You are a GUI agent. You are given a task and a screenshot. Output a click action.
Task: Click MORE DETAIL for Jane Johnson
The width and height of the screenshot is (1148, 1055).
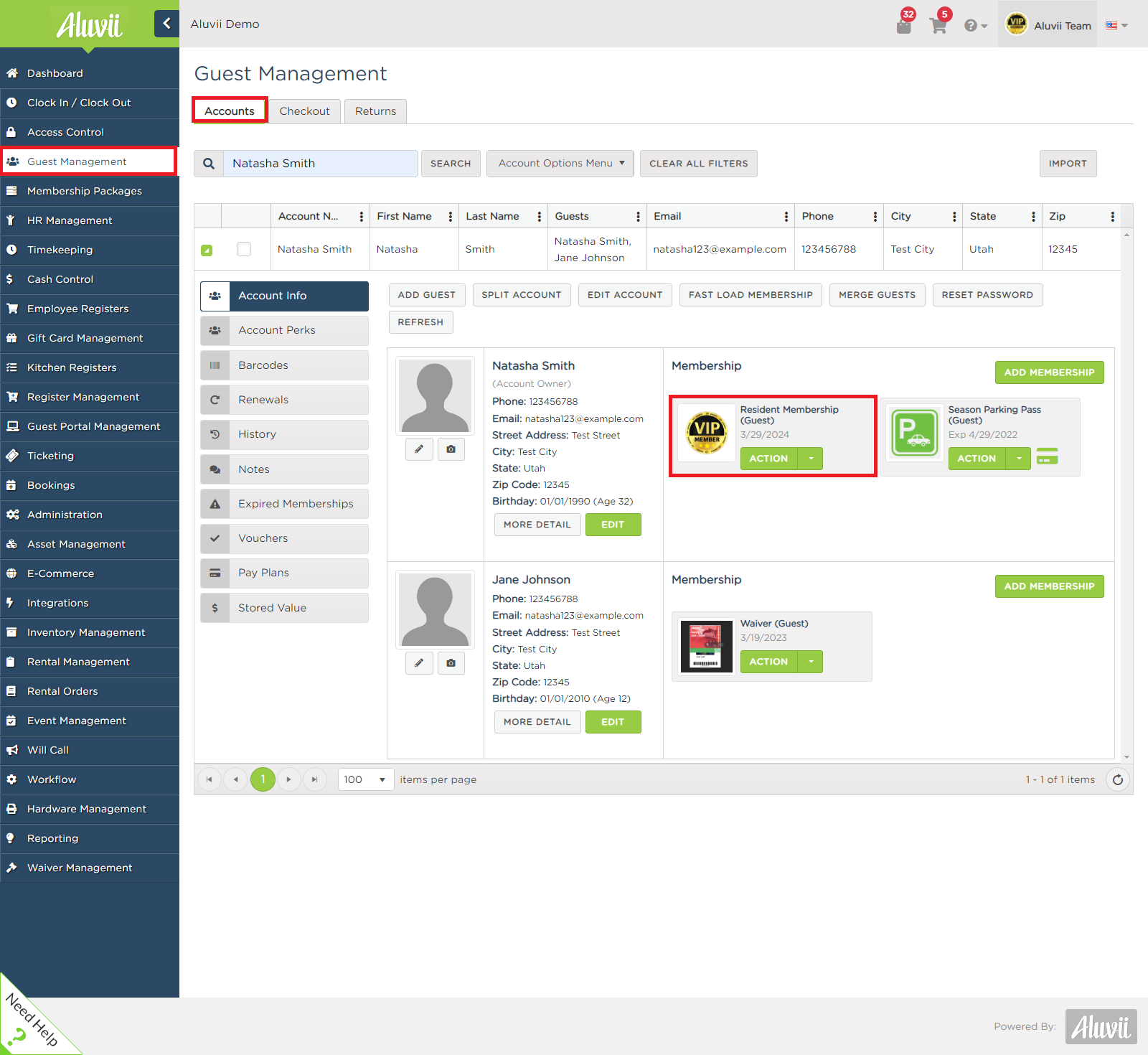tap(537, 722)
